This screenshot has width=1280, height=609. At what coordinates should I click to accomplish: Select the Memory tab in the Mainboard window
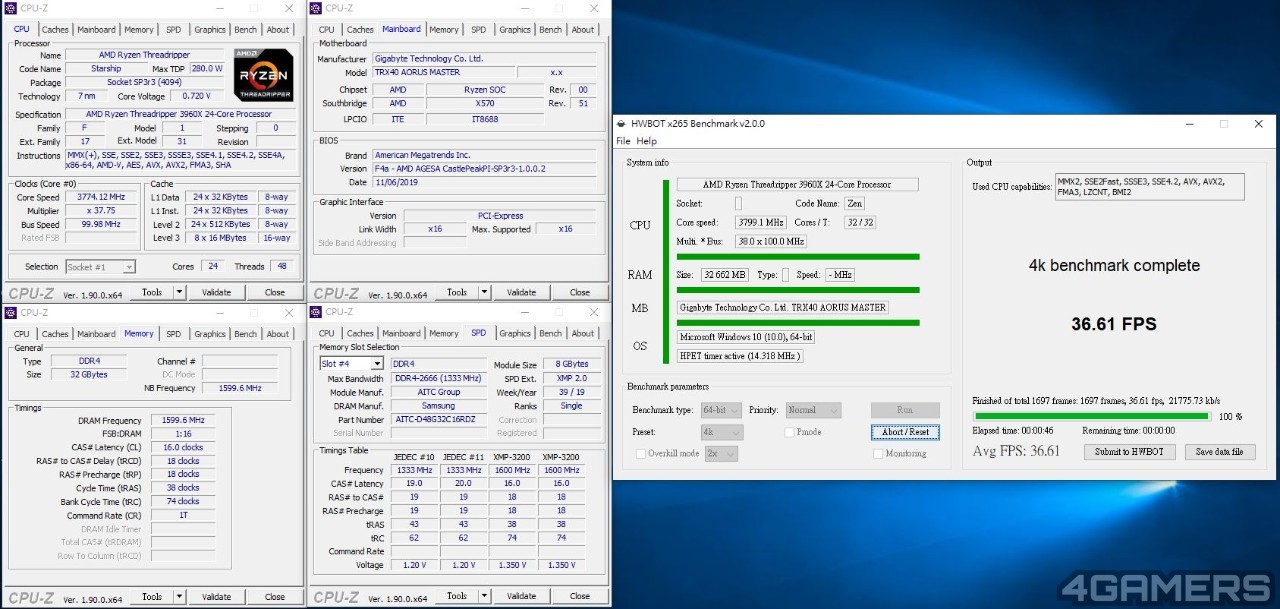click(x=444, y=30)
